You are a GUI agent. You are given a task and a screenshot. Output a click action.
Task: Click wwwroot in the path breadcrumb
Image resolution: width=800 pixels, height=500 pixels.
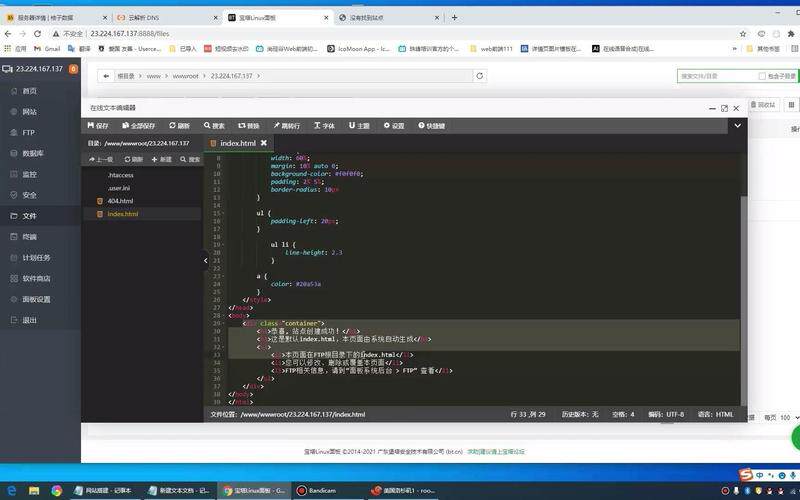point(185,76)
